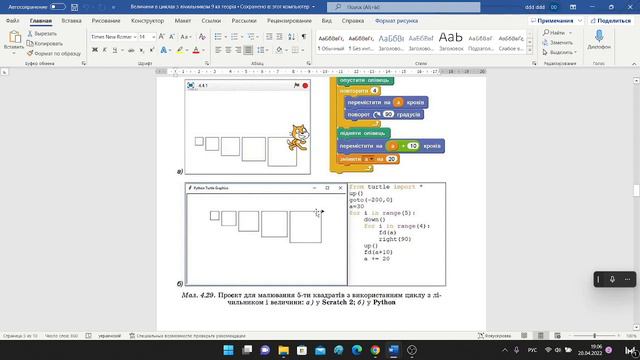The image size is (640, 360).
Task: Select the large Заголовок title style
Action: click(x=451, y=42)
